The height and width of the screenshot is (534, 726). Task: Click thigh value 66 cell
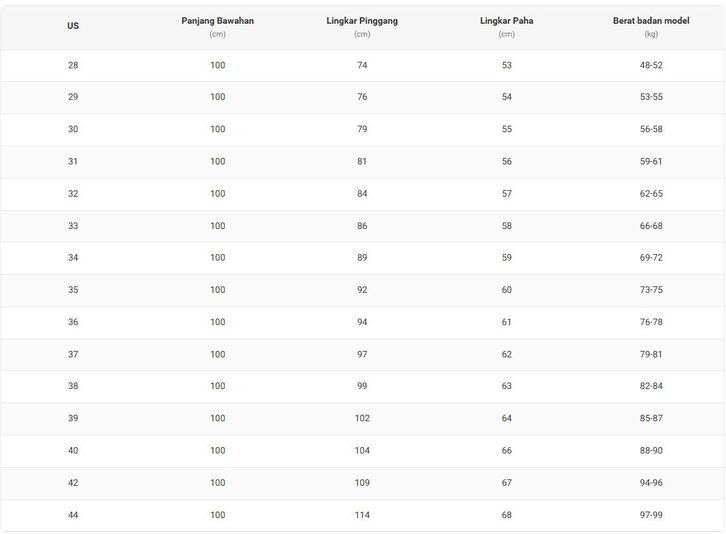[x=506, y=451]
